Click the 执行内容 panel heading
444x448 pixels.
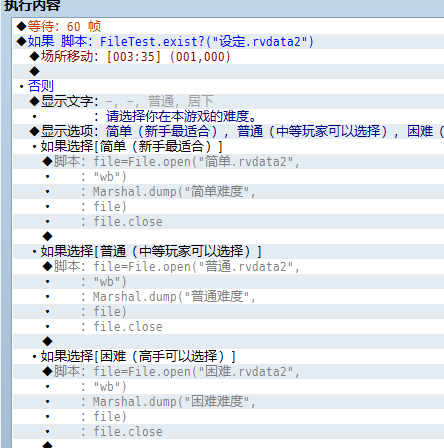pyautogui.click(x=32, y=5)
